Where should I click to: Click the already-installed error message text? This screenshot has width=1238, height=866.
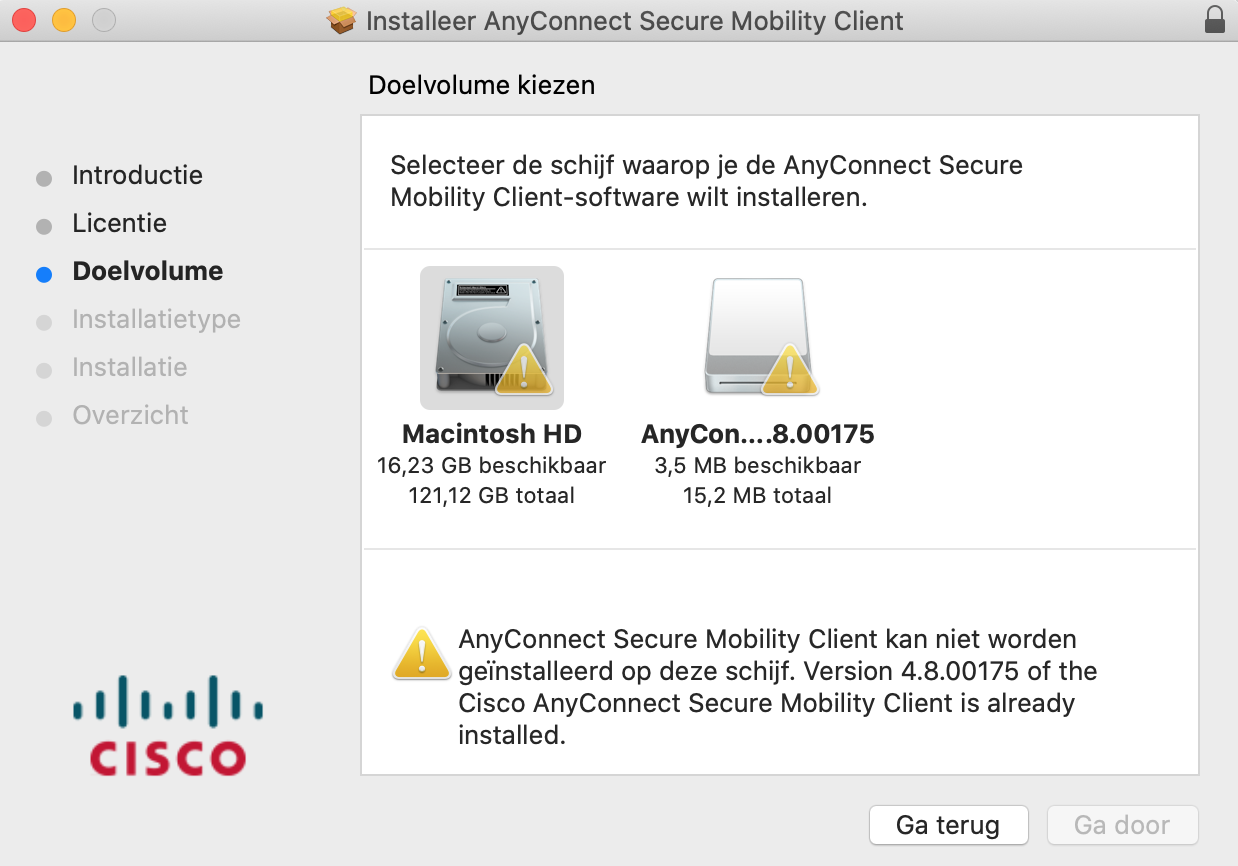tap(777, 687)
